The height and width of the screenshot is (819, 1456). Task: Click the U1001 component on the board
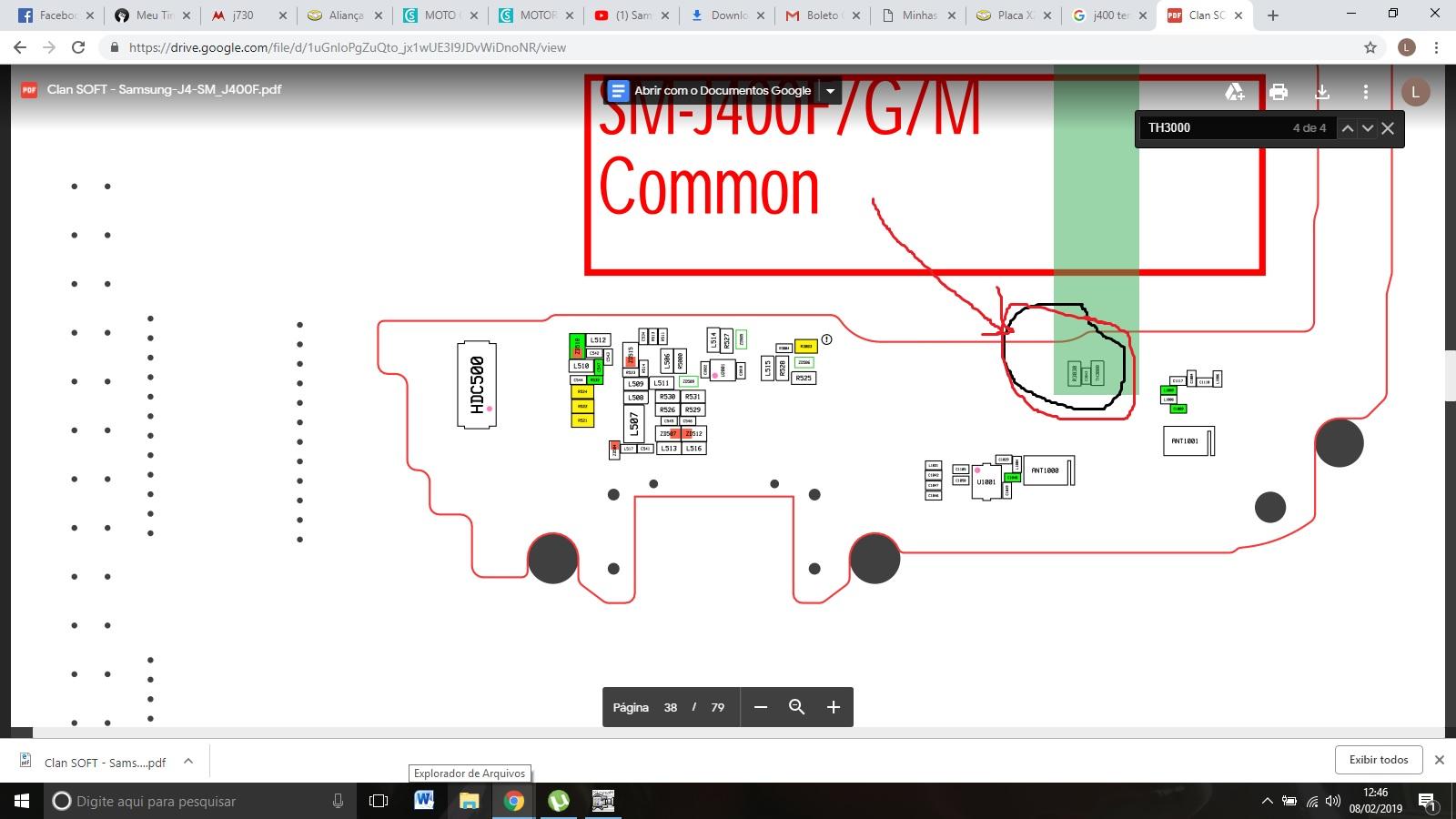click(x=986, y=481)
